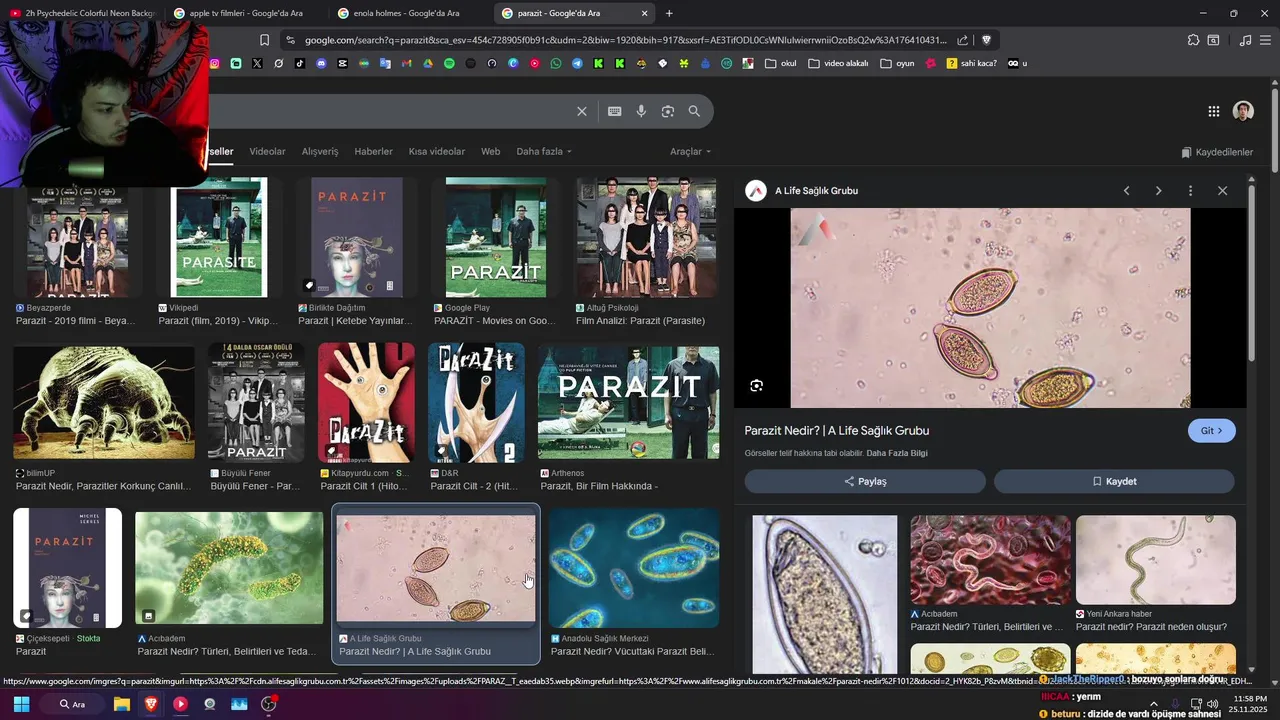The width and height of the screenshot is (1280, 720).
Task: Open the 'Kaydedilenler' saved items link
Action: 1217,152
